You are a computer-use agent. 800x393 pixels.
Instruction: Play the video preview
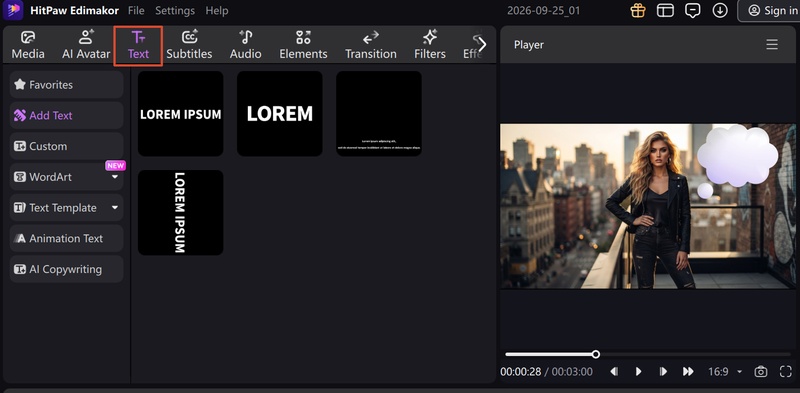tap(638, 372)
